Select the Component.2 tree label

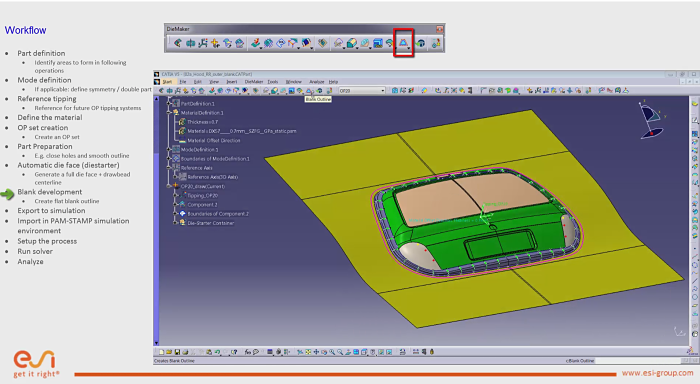(x=202, y=205)
